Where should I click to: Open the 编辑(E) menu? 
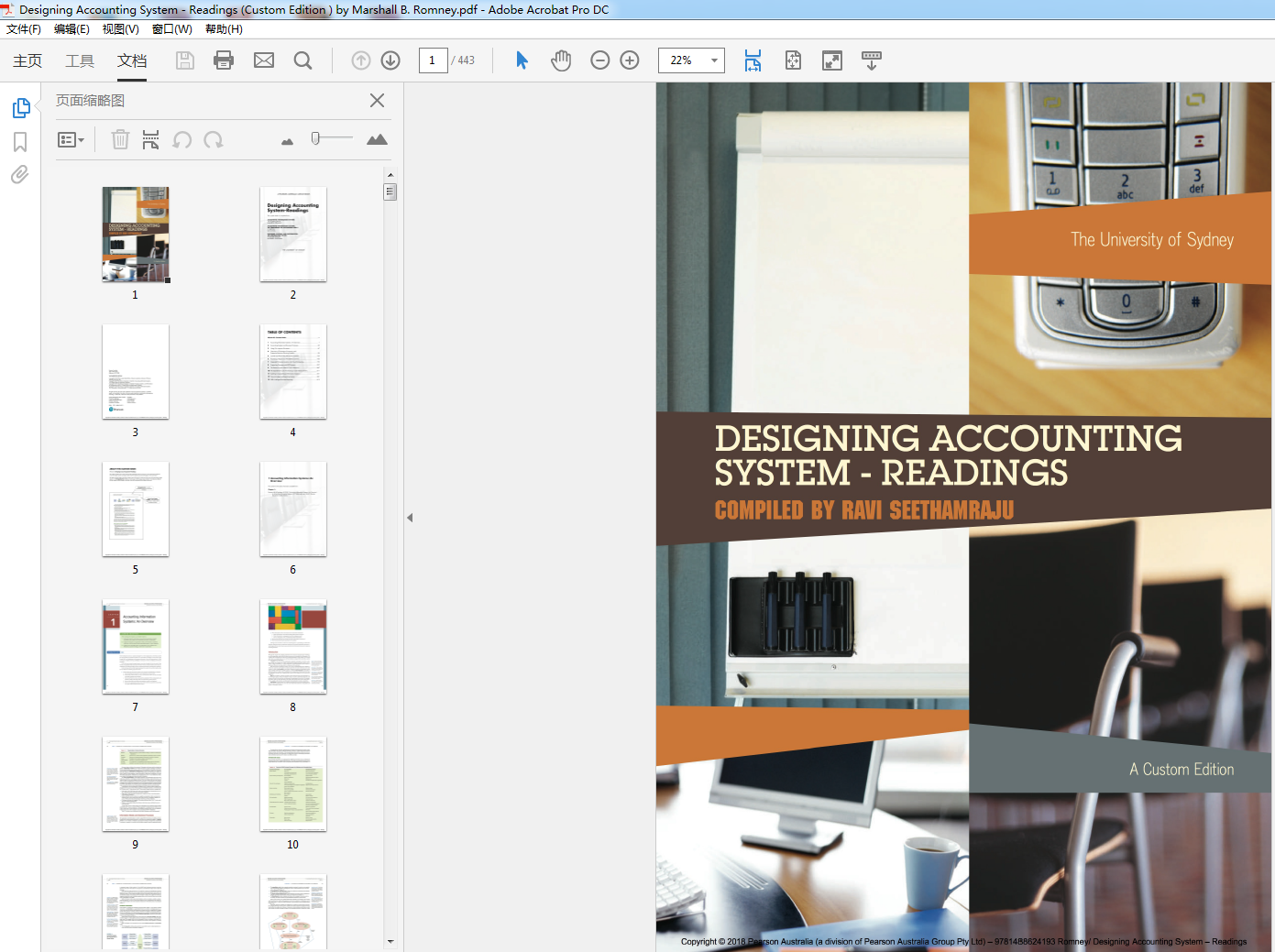[x=71, y=29]
